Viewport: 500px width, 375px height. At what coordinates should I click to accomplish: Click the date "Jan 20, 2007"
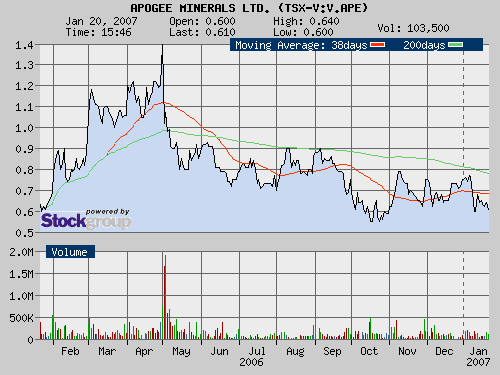[x=101, y=21]
